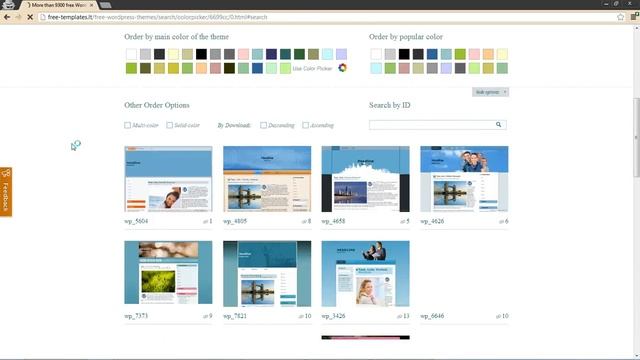
Task: Toggle the Multi-color checkbox
Action: pyautogui.click(x=127, y=125)
